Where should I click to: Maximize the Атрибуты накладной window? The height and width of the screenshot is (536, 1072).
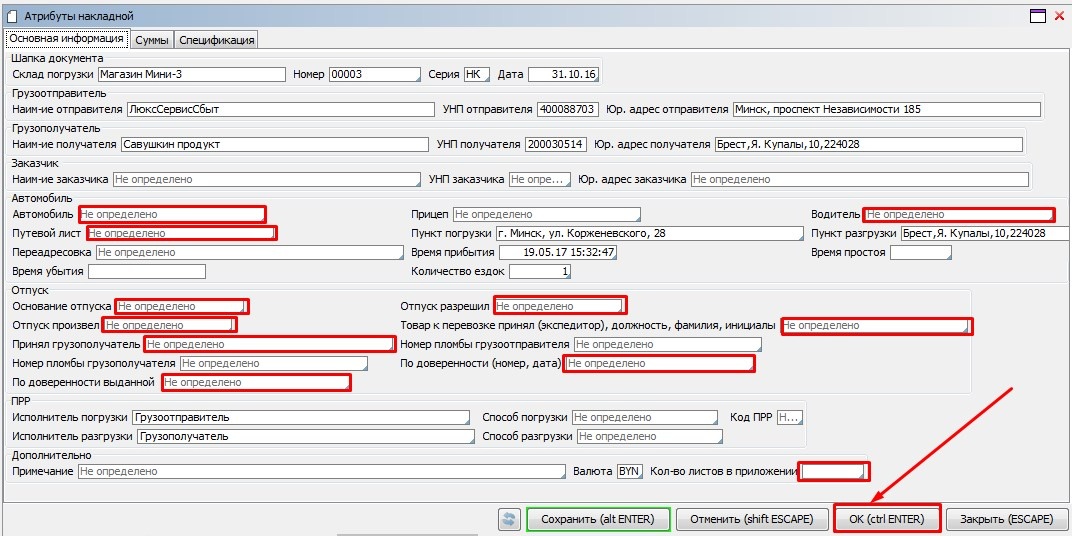tap(1037, 16)
